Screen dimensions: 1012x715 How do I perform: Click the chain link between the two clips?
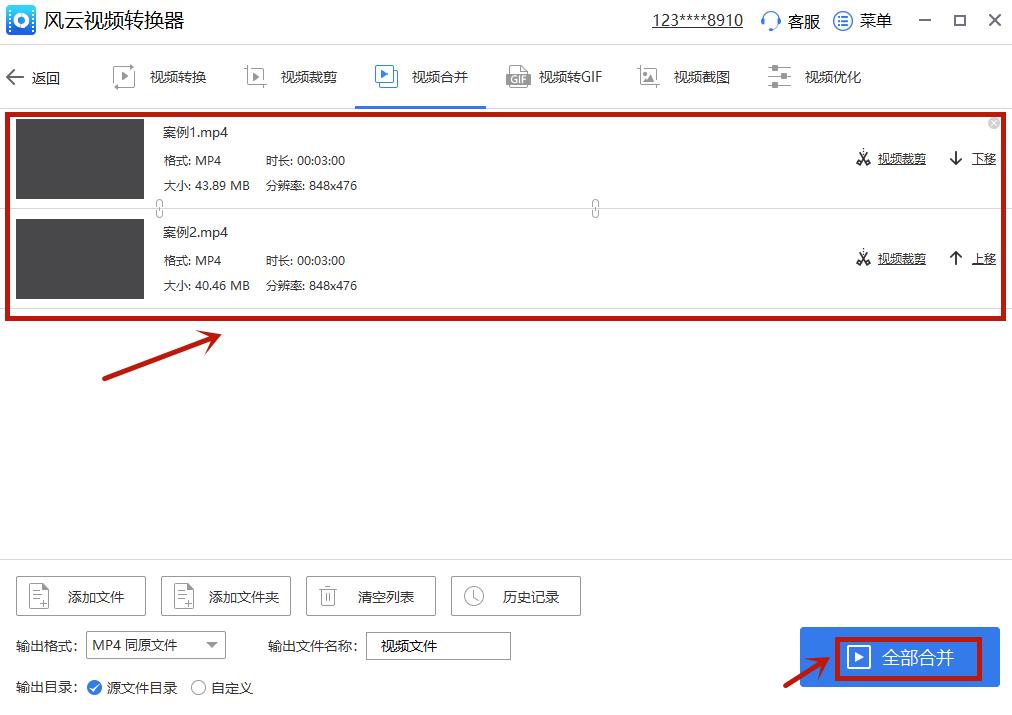click(595, 208)
